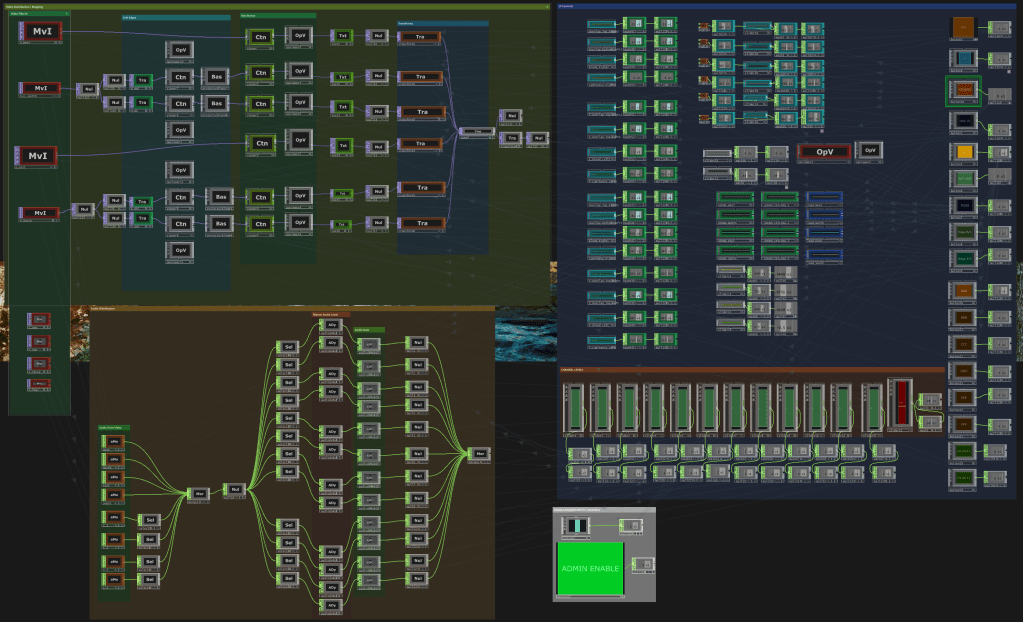Click the topmost Txt node in video network
The height and width of the screenshot is (622, 1023).
click(x=343, y=36)
